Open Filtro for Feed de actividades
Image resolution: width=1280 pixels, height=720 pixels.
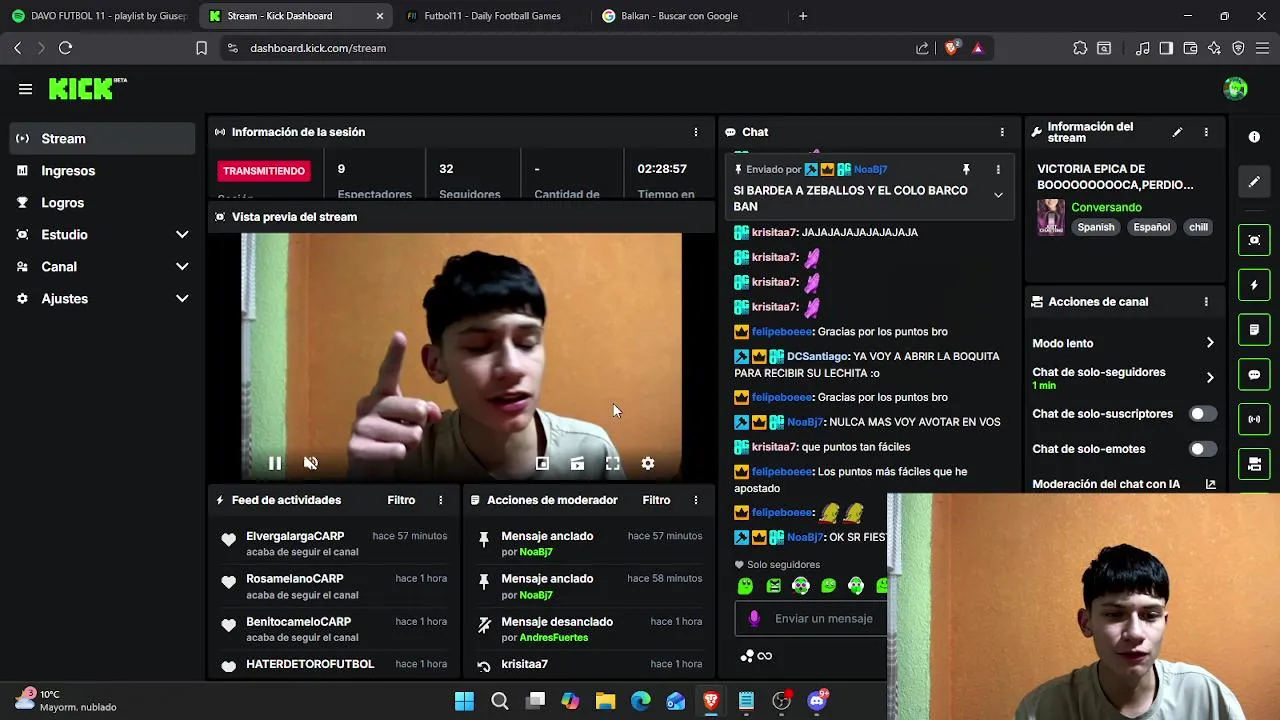click(401, 500)
